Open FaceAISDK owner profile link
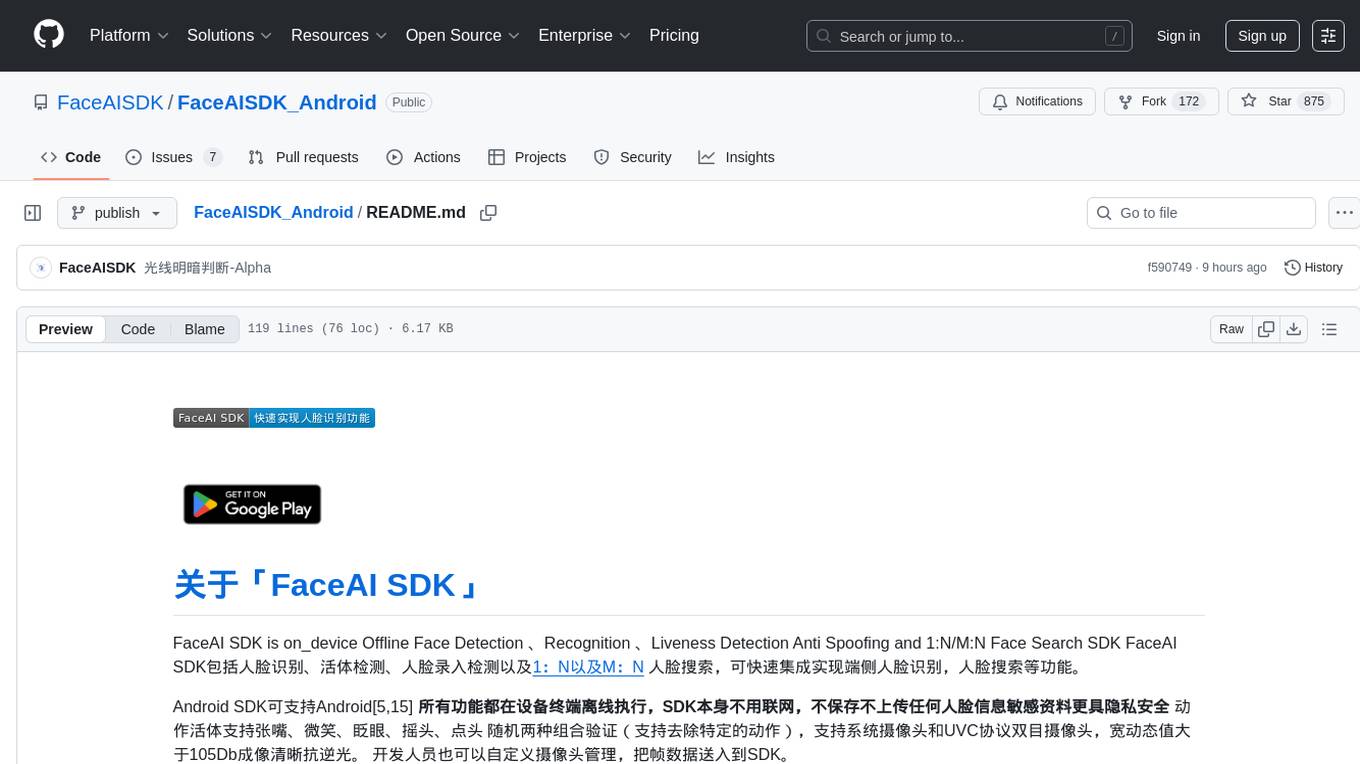 [110, 102]
